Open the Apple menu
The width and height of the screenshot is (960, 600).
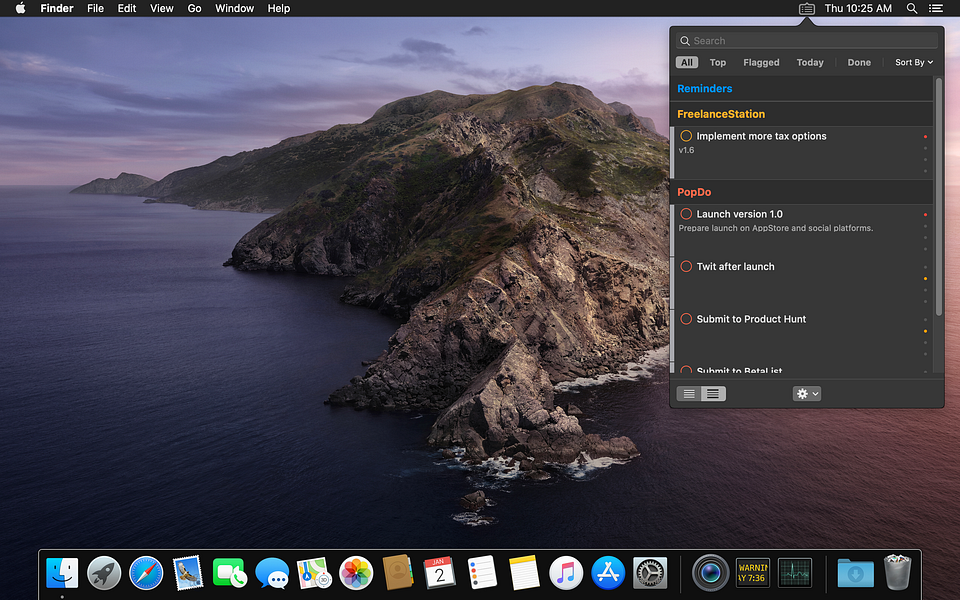pyautogui.click(x=20, y=8)
